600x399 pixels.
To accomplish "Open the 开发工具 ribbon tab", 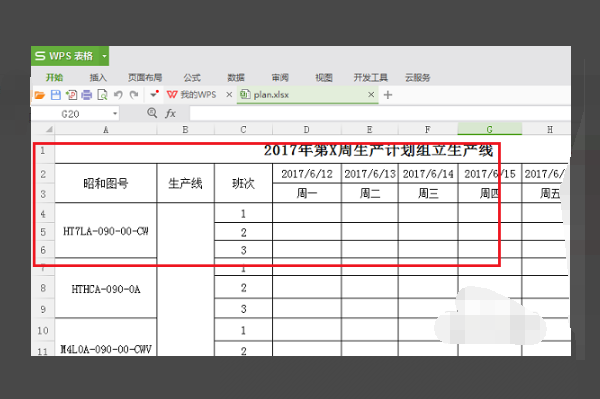I will pyautogui.click(x=371, y=78).
